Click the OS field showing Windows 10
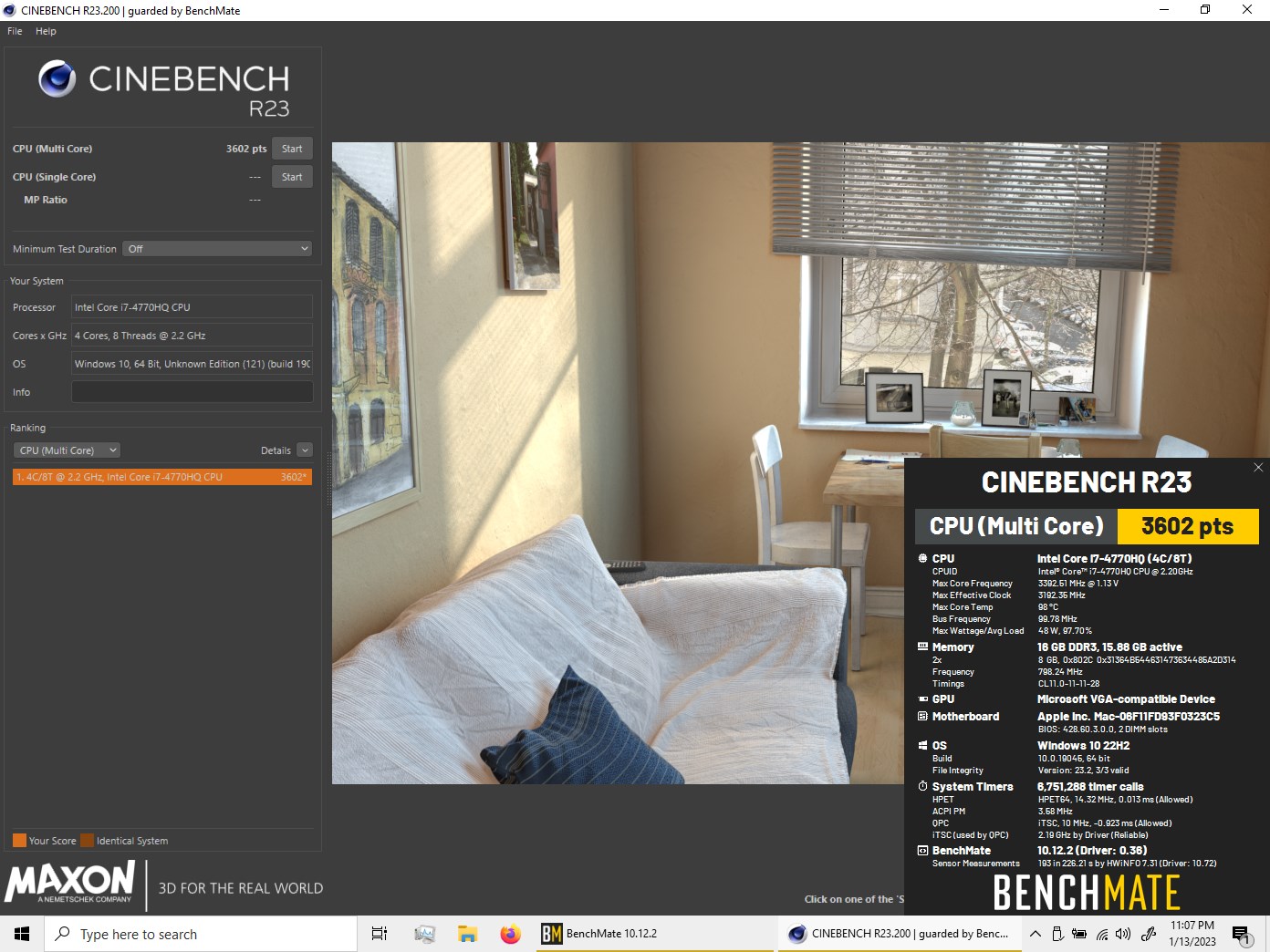 tap(192, 364)
